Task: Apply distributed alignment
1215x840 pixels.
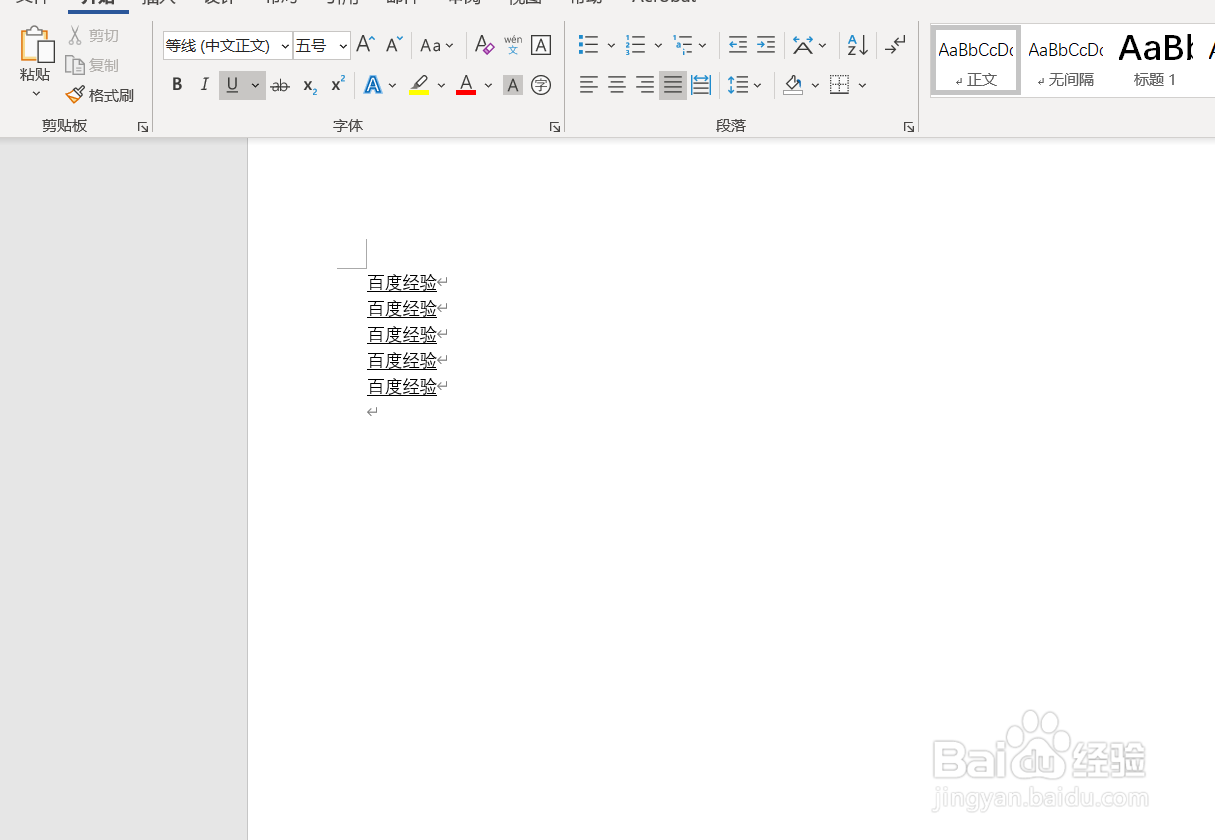Action: click(x=701, y=85)
